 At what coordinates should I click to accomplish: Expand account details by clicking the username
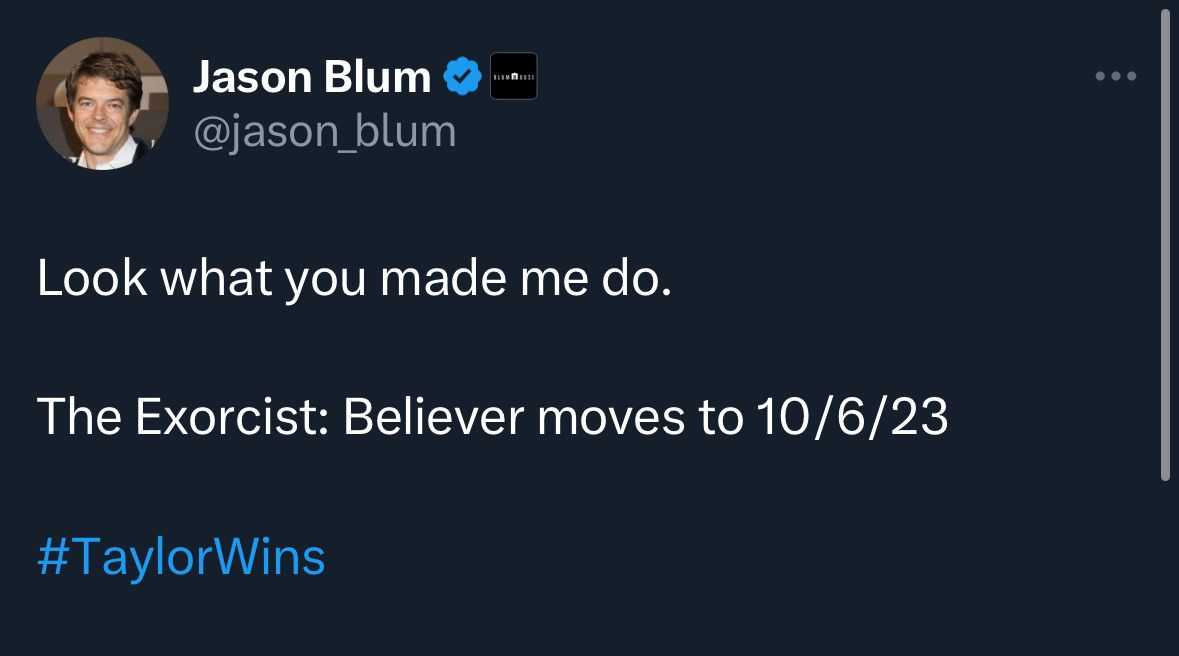click(x=325, y=130)
